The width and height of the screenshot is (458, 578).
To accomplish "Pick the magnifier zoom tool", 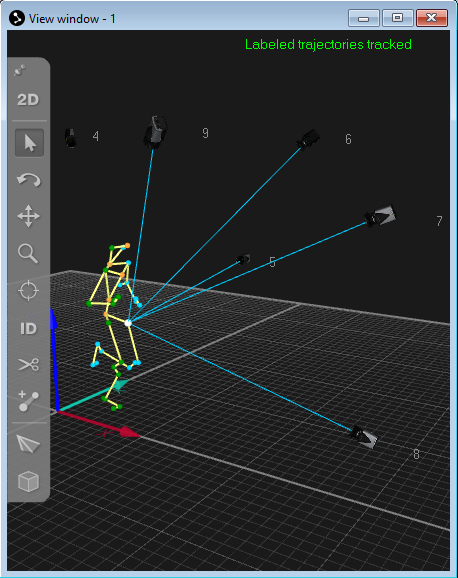I will point(28,254).
